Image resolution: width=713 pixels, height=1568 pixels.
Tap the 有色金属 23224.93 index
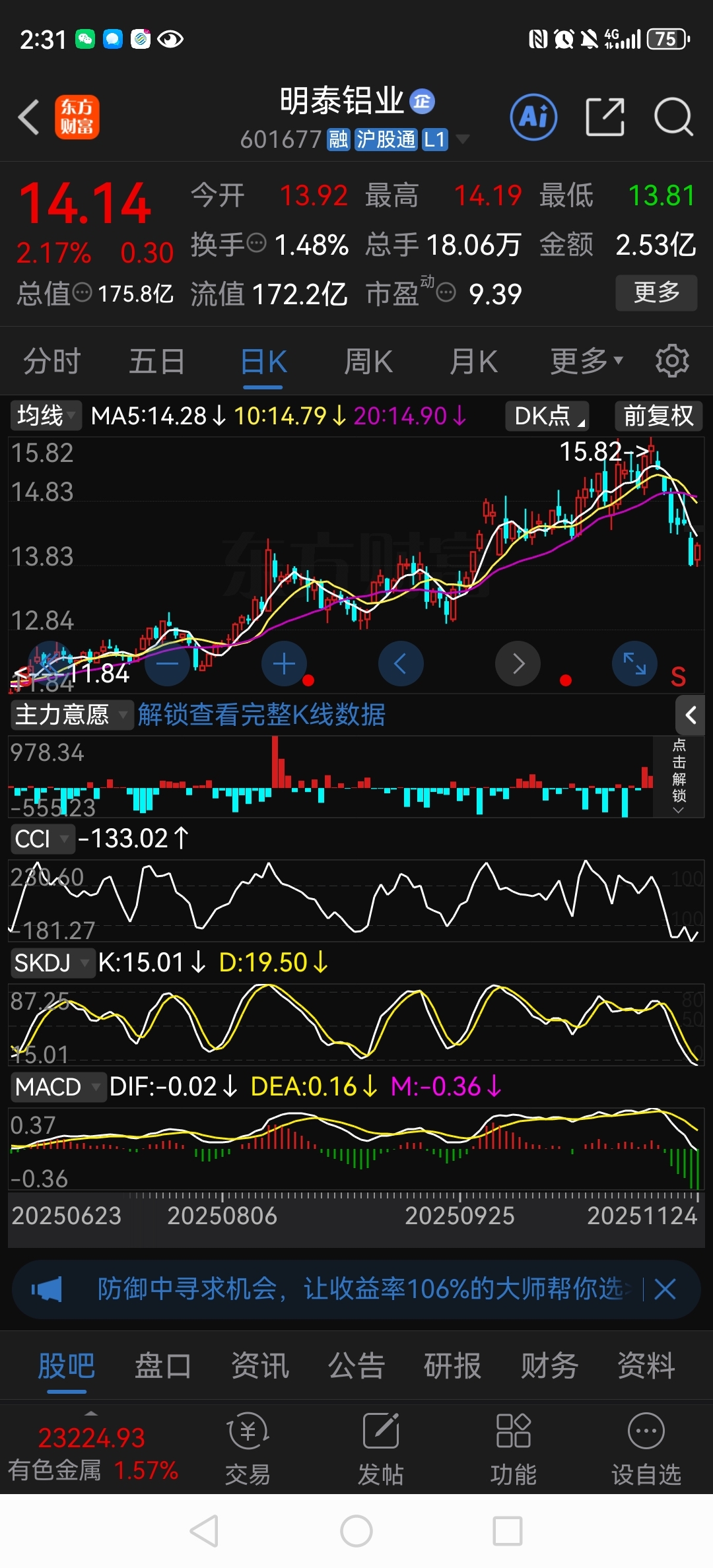[92, 1454]
